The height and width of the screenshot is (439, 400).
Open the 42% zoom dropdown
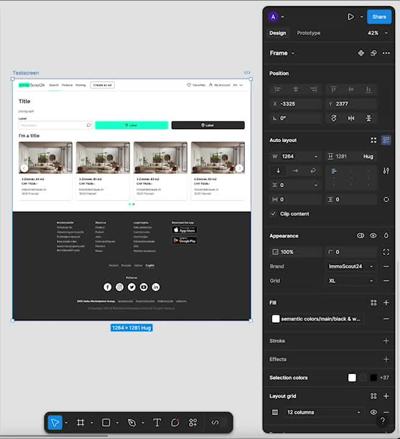pyautogui.click(x=378, y=33)
